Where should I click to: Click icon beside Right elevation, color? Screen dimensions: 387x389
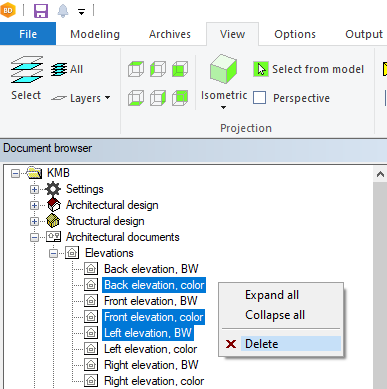(91, 381)
